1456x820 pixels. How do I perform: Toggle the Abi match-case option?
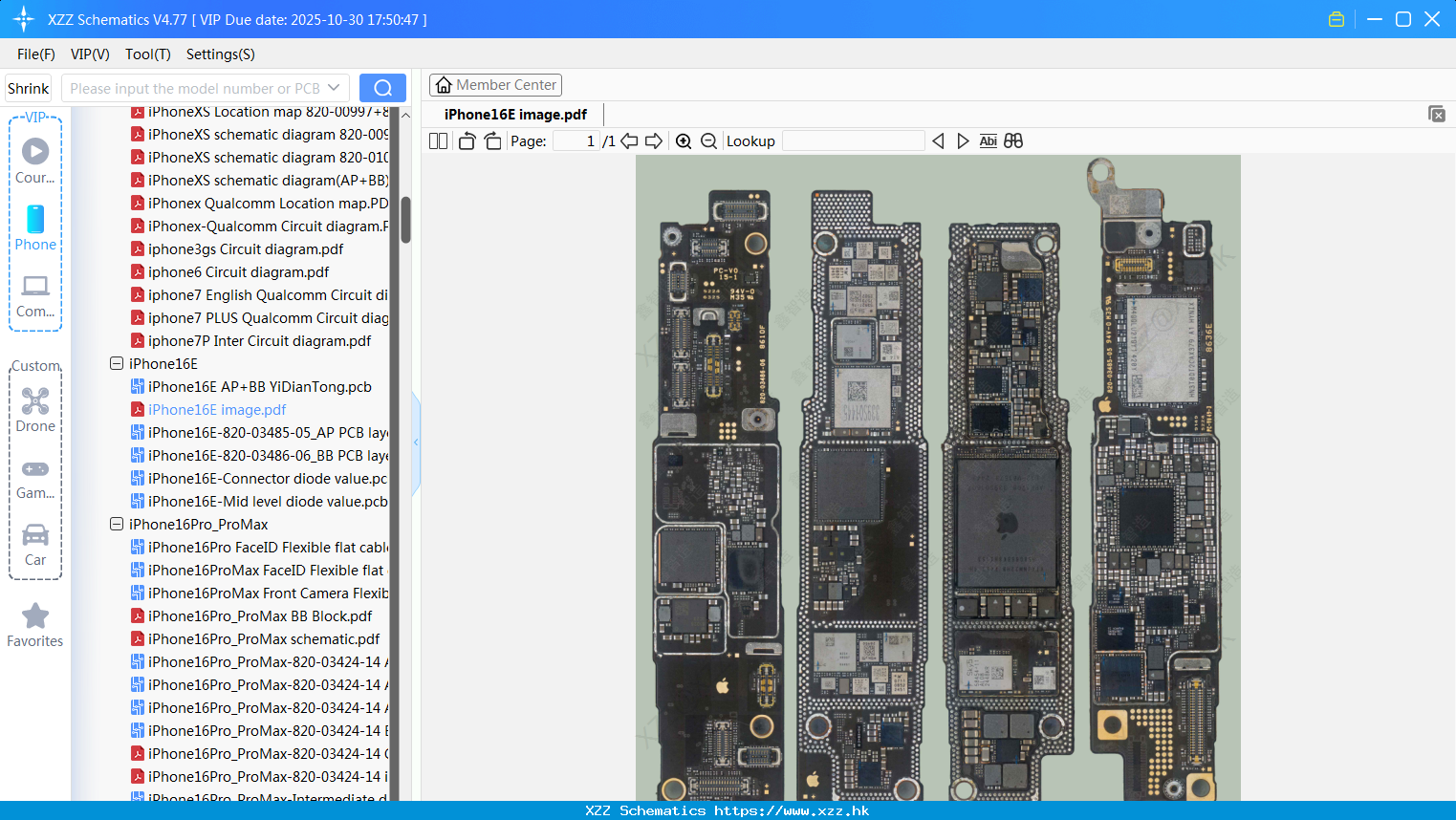click(x=989, y=141)
